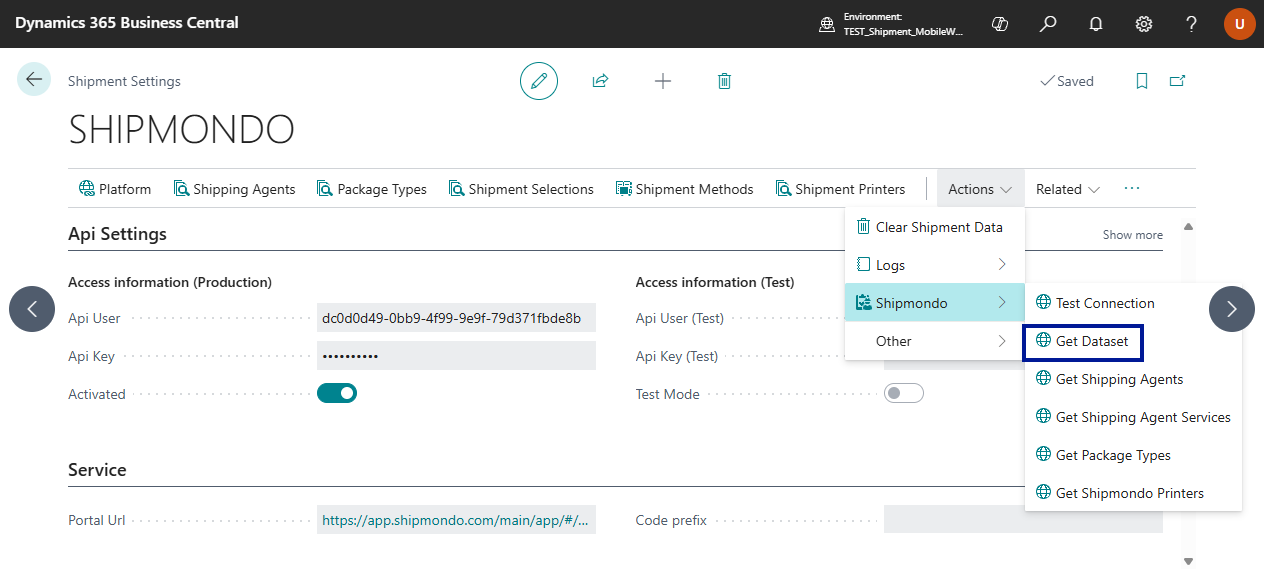The image size is (1264, 569).
Task: Open Package Types
Action: (x=372, y=189)
